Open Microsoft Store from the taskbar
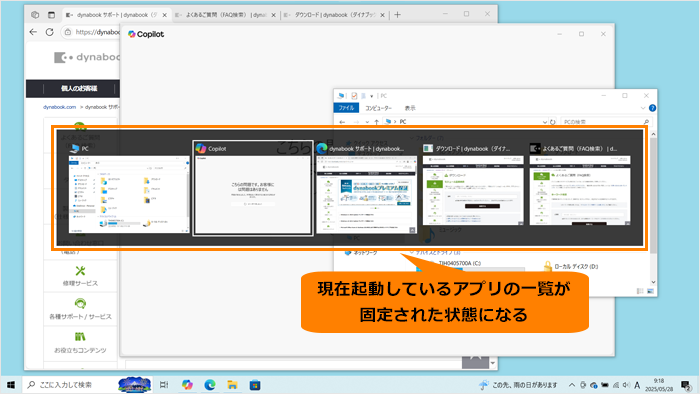Image resolution: width=700 pixels, height=394 pixels. pos(255,385)
